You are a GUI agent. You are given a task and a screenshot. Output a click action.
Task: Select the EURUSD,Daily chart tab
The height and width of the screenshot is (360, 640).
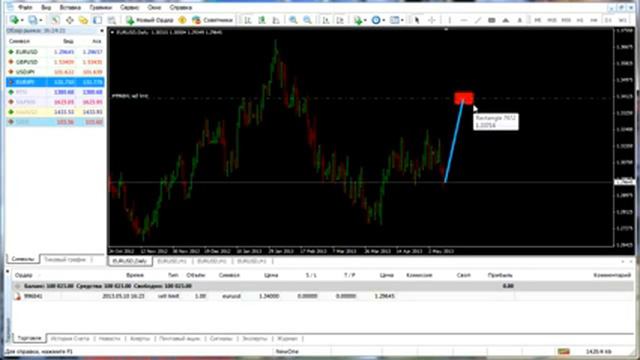coord(130,261)
